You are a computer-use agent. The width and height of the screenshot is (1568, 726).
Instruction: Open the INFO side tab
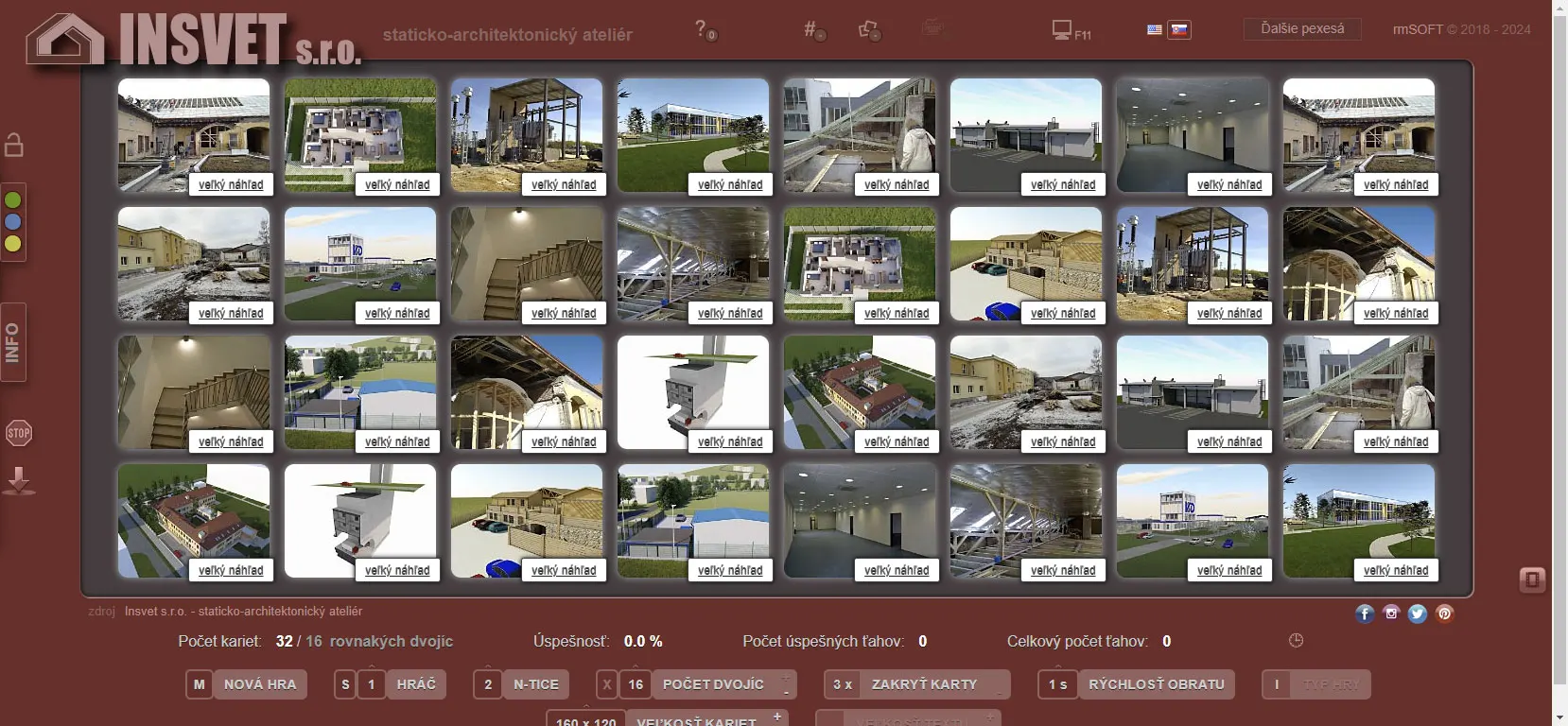coord(12,342)
